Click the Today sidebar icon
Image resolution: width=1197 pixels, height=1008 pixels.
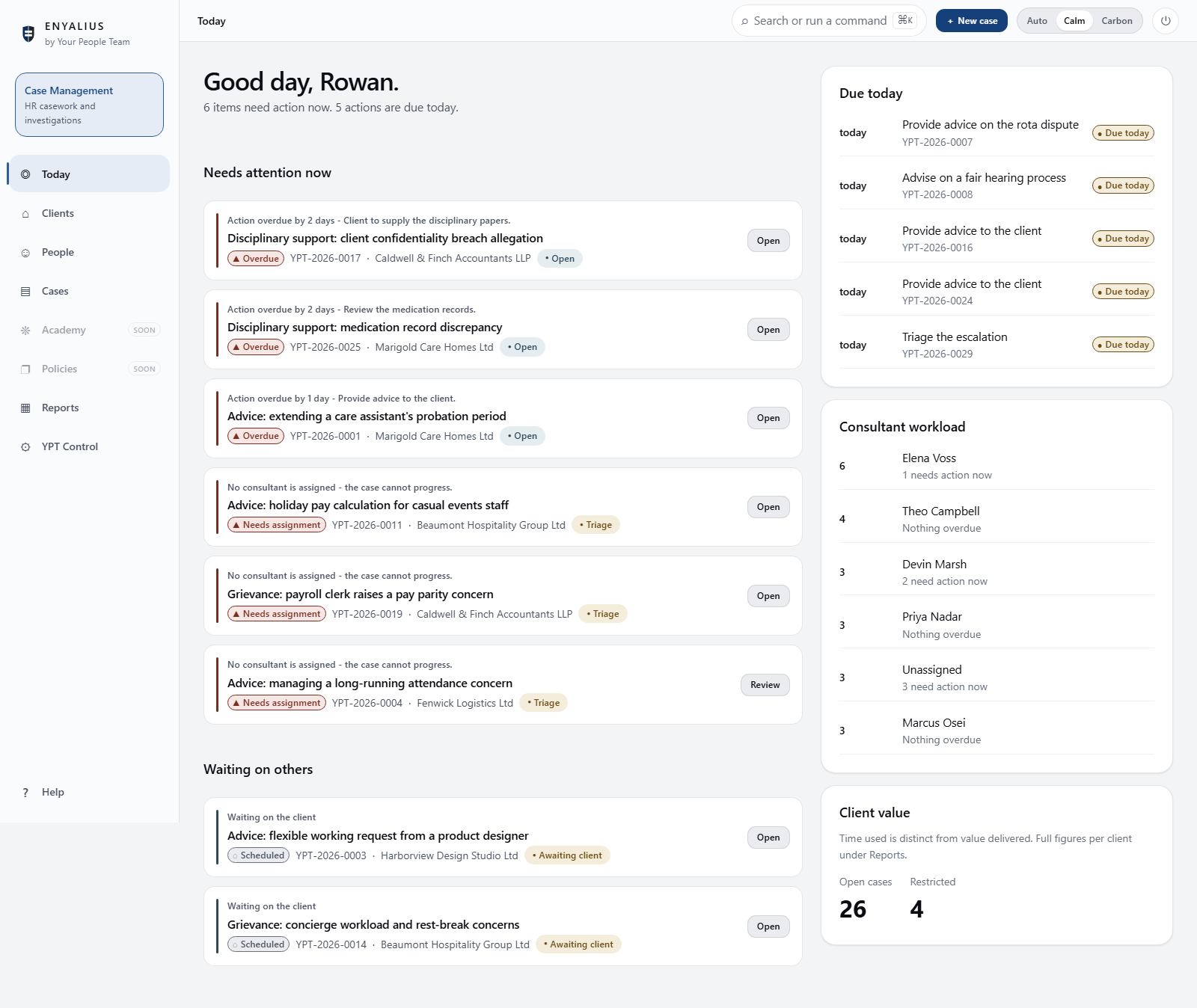click(x=25, y=174)
